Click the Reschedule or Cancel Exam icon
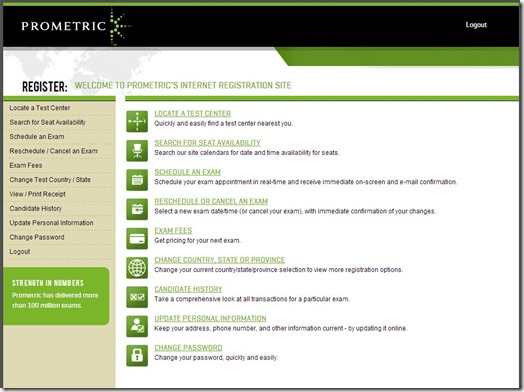 pos(137,209)
